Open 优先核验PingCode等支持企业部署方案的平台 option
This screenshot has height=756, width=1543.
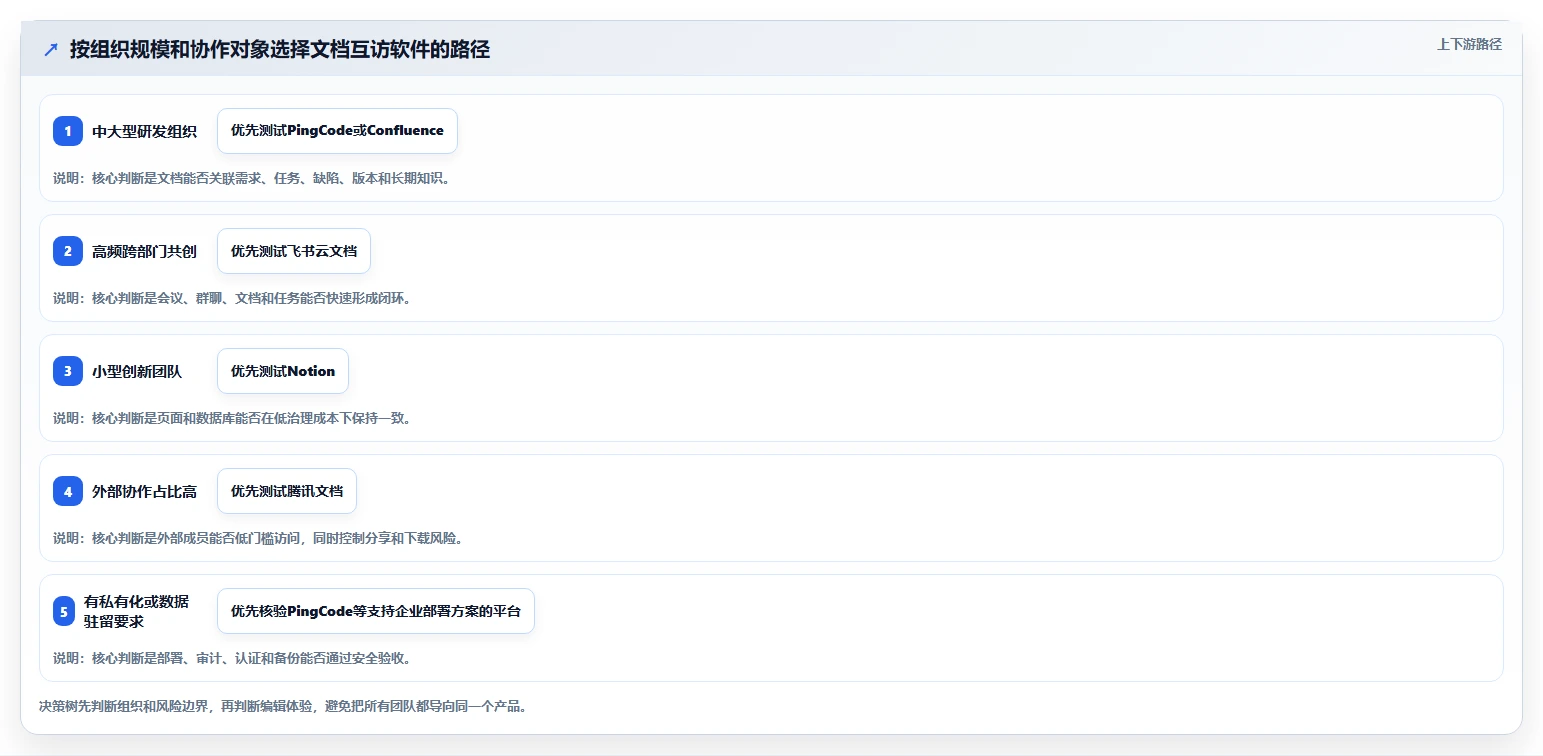click(376, 611)
